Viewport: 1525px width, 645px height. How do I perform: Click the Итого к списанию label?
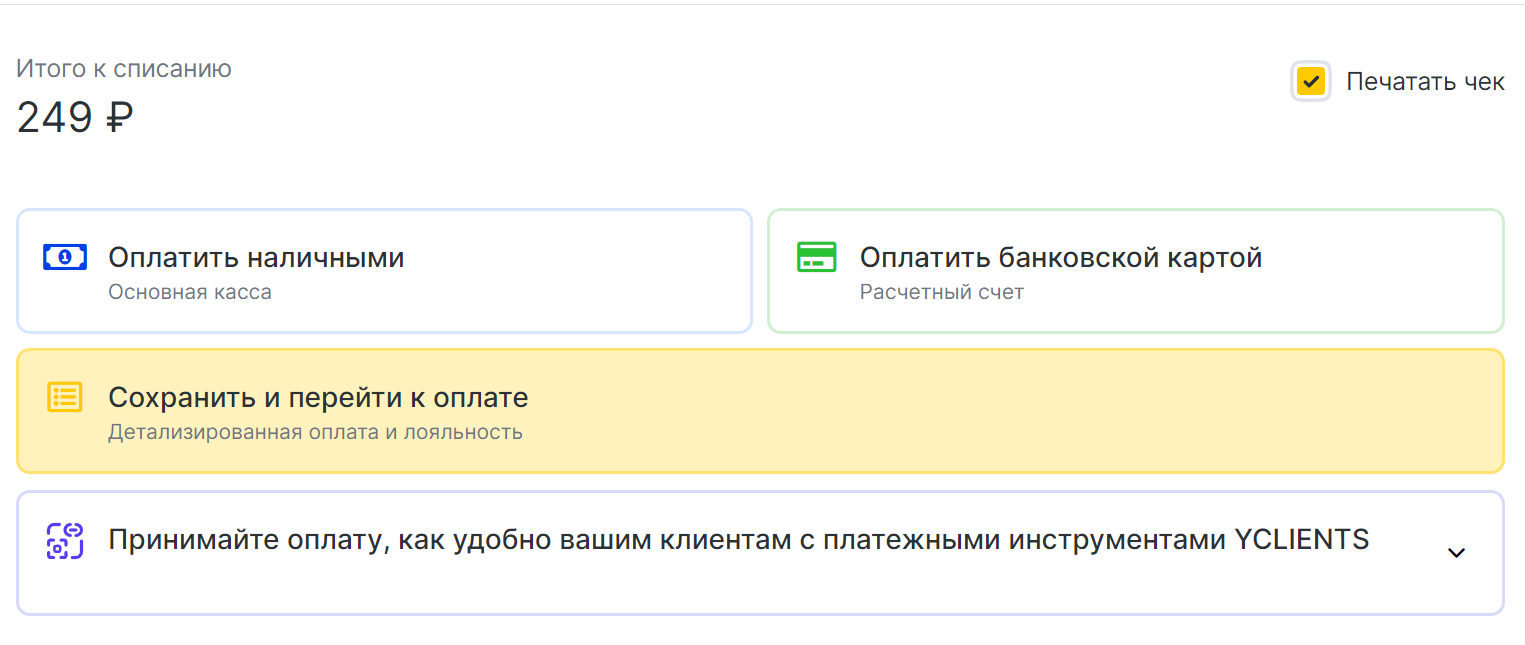[124, 69]
